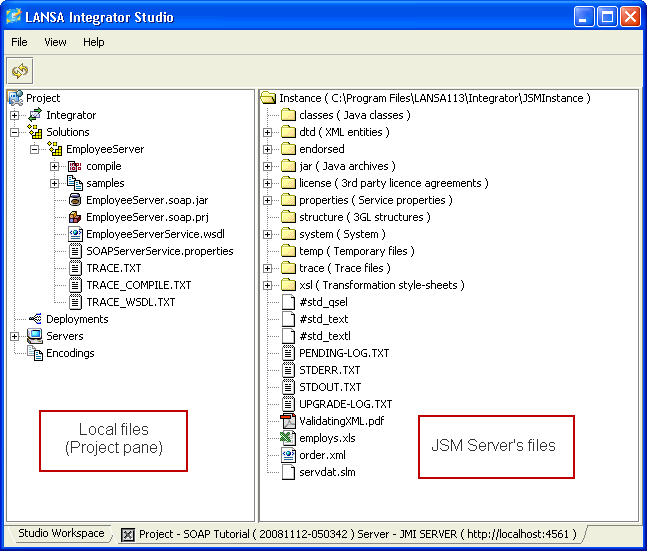Click the servdat.slm file icon
This screenshot has height=551, width=647.
(x=288, y=472)
